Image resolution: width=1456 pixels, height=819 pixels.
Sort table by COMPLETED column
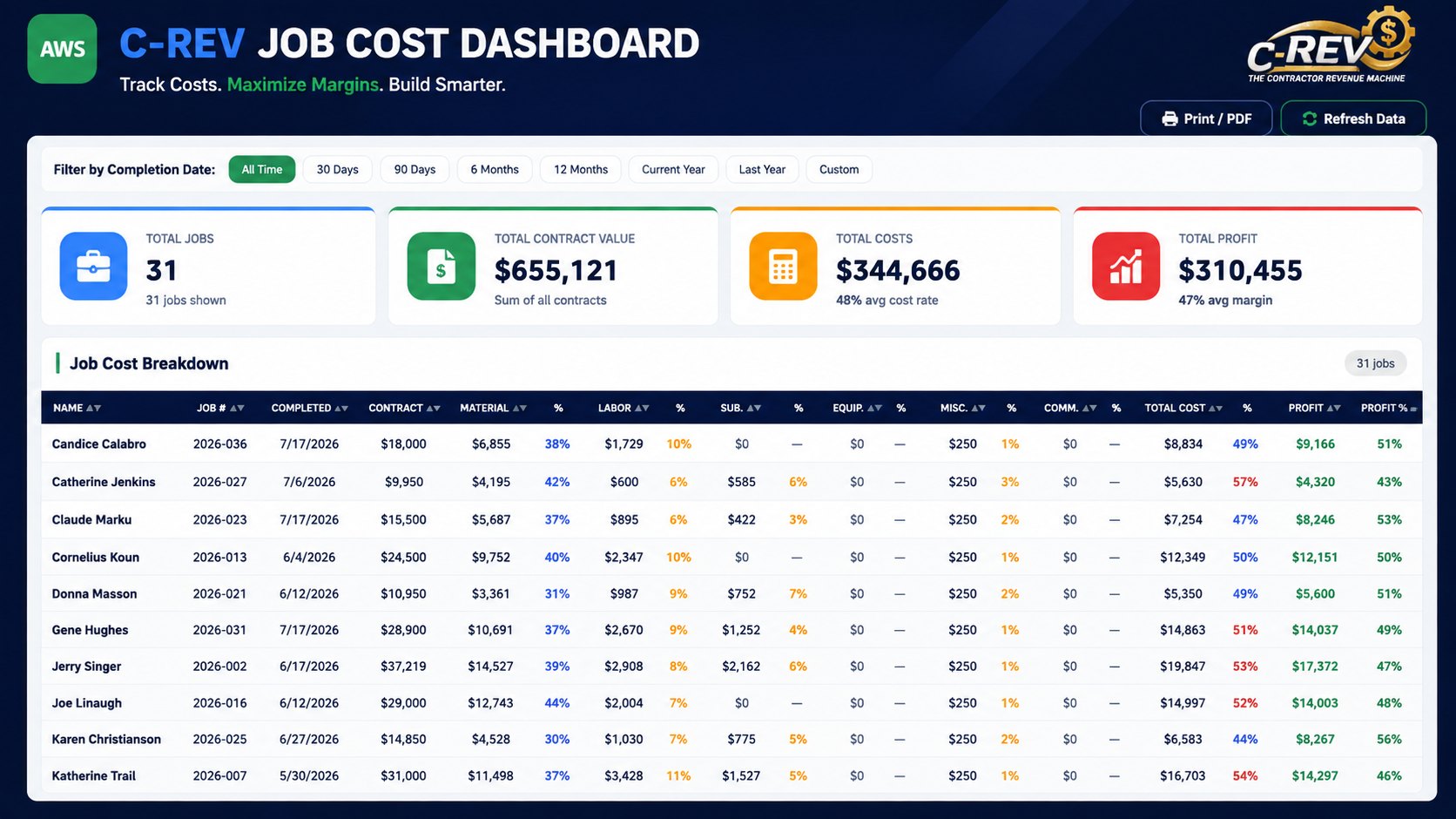pos(310,408)
